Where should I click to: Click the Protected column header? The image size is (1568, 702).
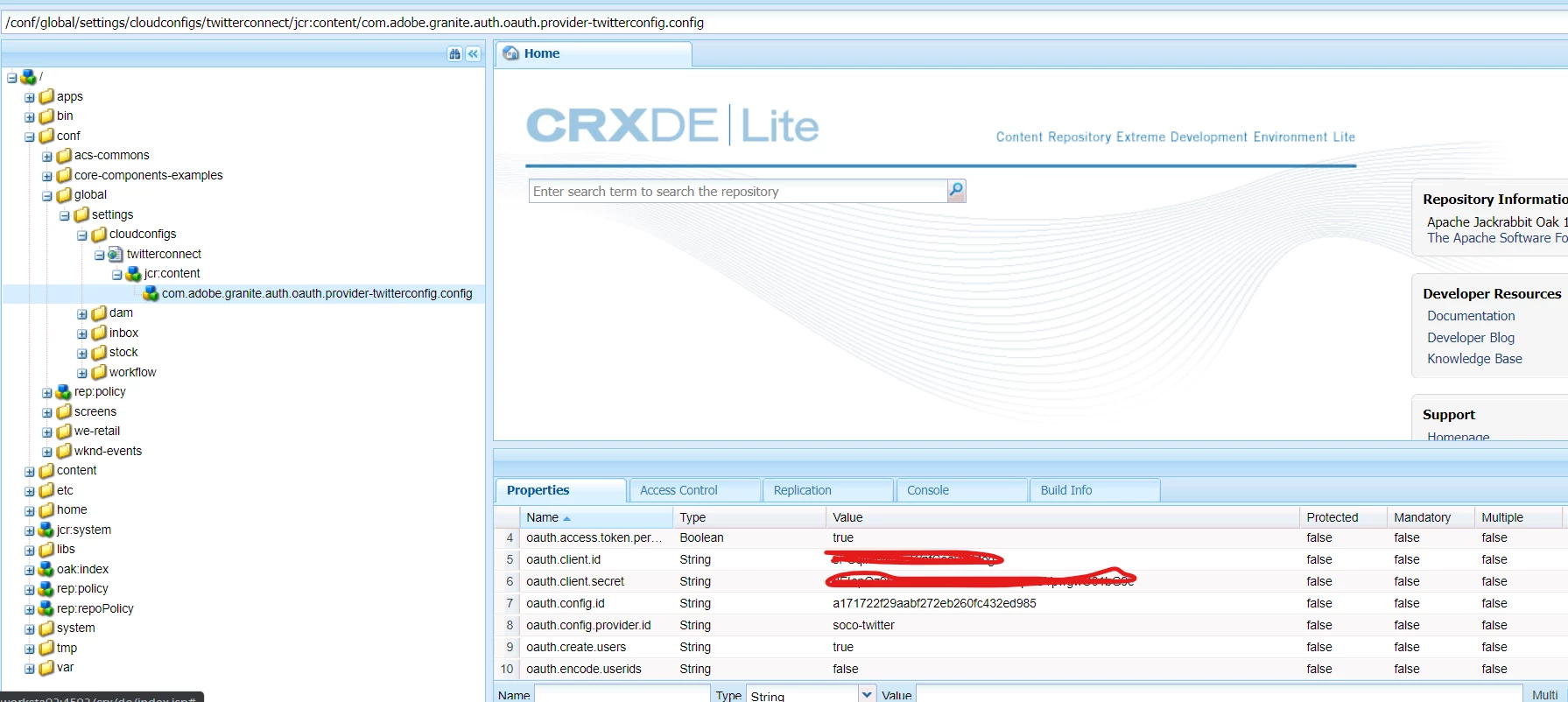point(1343,517)
